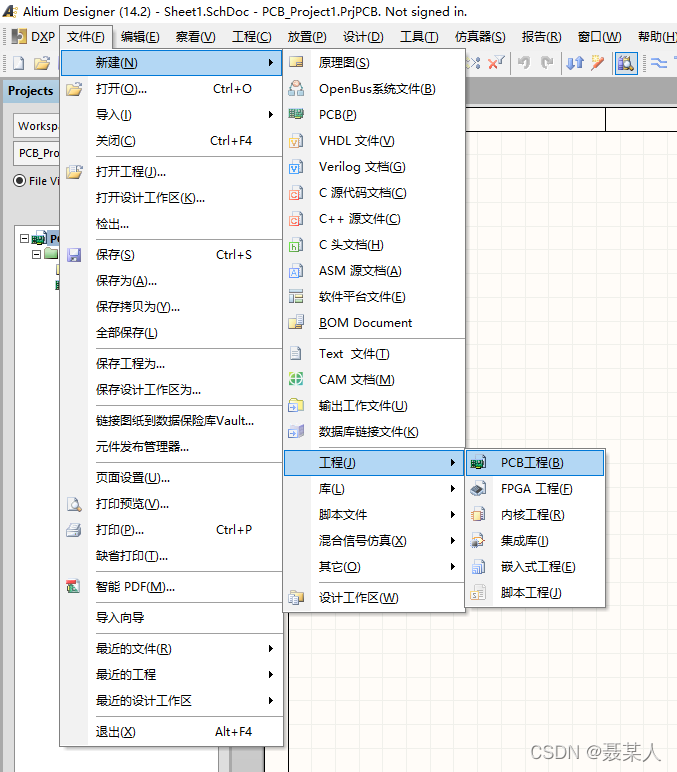Choose 设计工作区(W) menu entry
The image size is (677, 772).
374,598
